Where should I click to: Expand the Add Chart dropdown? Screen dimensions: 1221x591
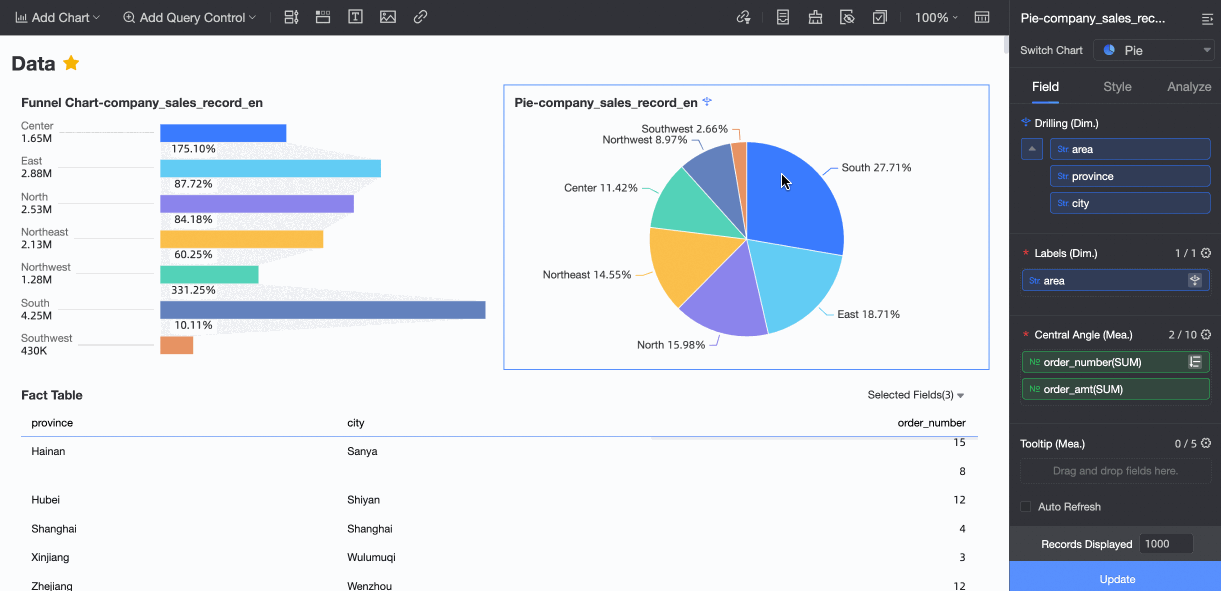[58, 18]
